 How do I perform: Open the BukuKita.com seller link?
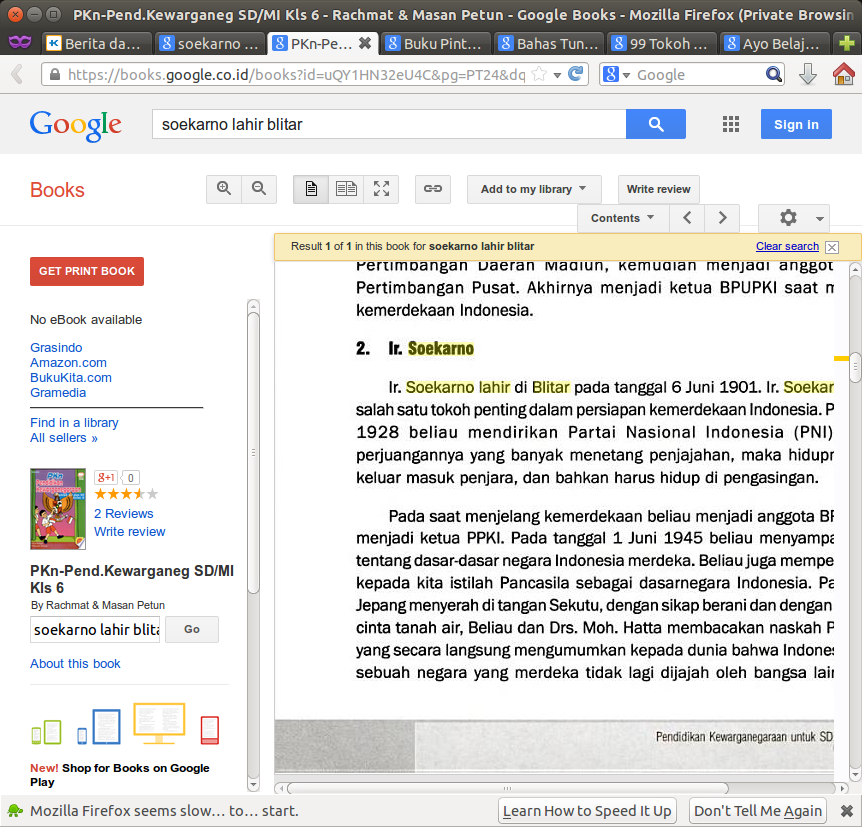71,378
